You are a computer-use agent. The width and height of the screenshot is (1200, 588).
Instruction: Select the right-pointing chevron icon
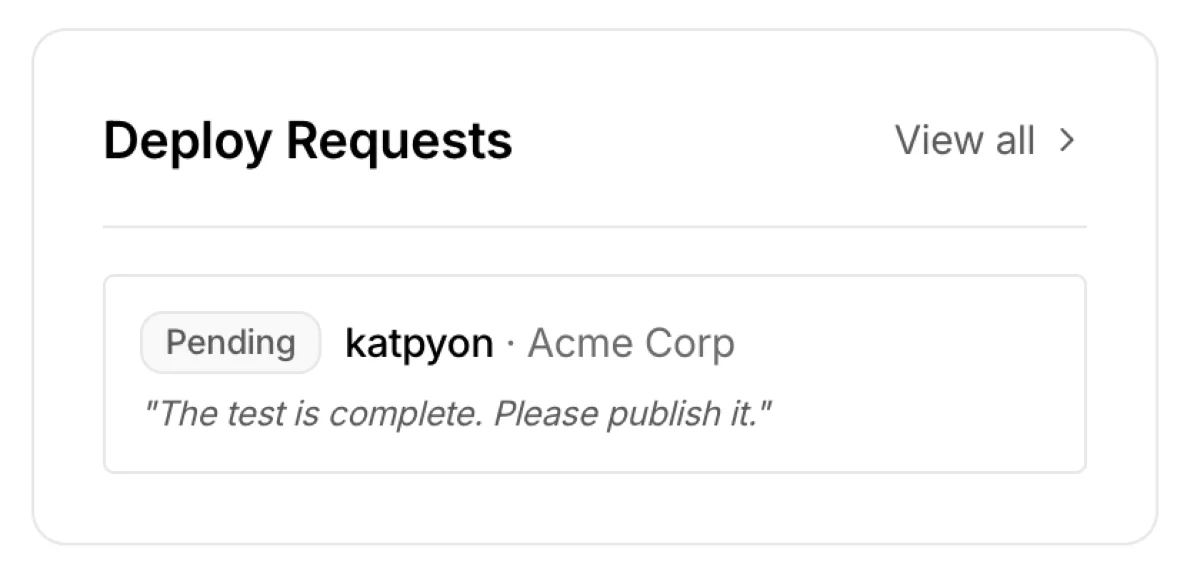[1068, 141]
